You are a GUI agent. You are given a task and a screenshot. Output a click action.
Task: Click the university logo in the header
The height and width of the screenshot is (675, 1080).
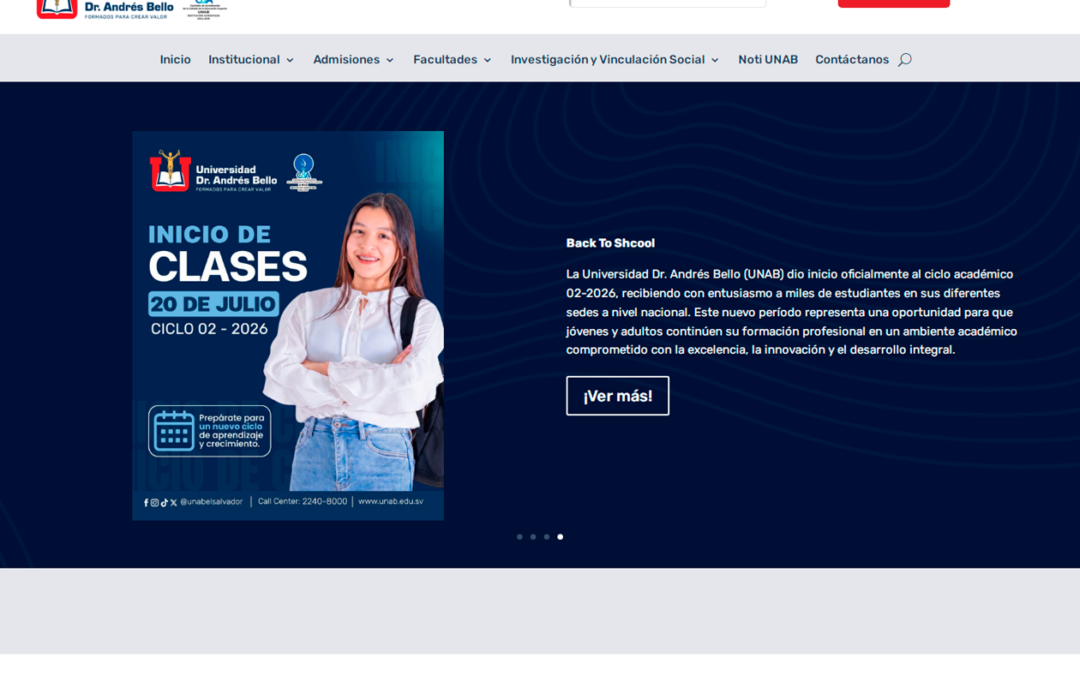tap(105, 9)
